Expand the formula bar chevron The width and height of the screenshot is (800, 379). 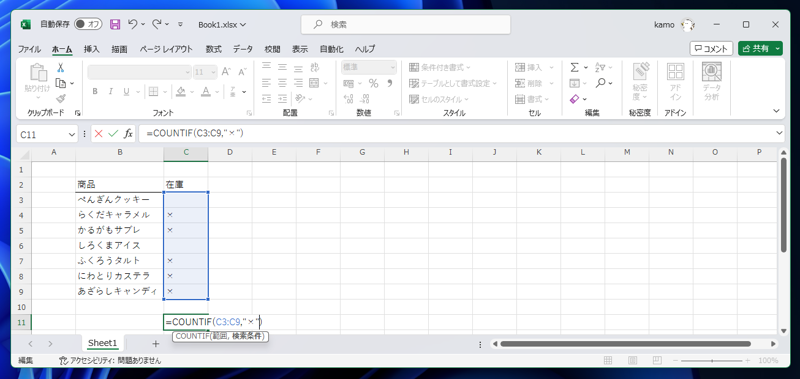point(779,133)
